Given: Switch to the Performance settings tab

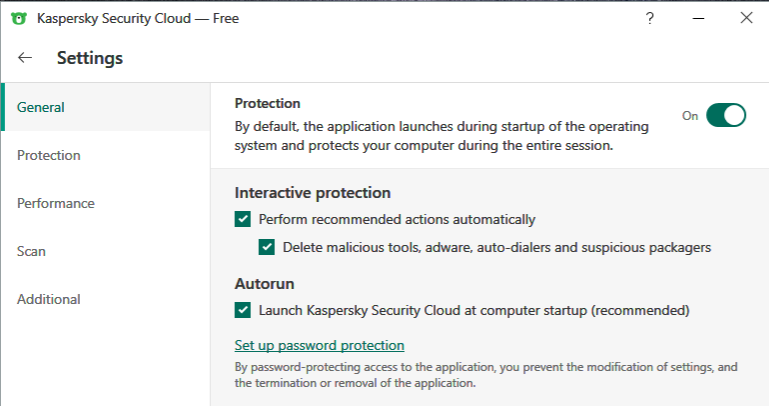Looking at the screenshot, I should pyautogui.click(x=56, y=203).
